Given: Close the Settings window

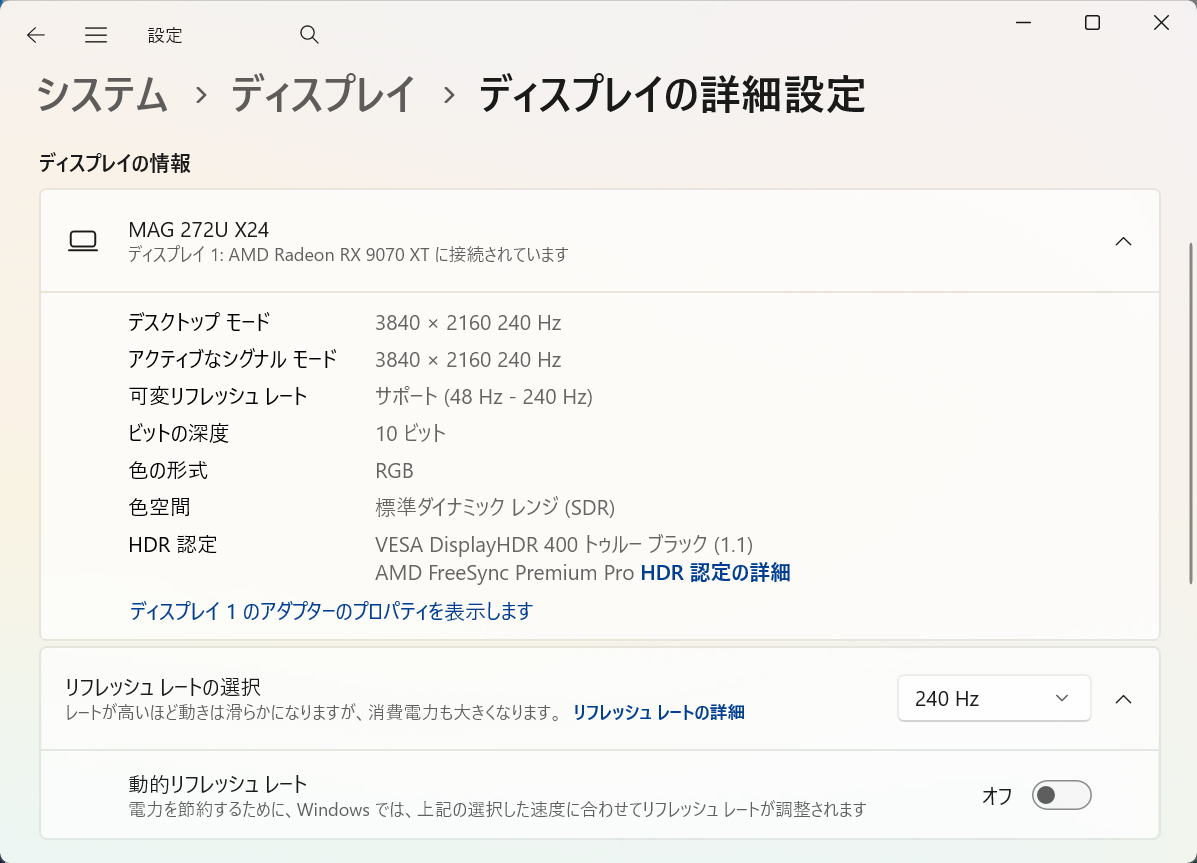Looking at the screenshot, I should pos(1161,22).
